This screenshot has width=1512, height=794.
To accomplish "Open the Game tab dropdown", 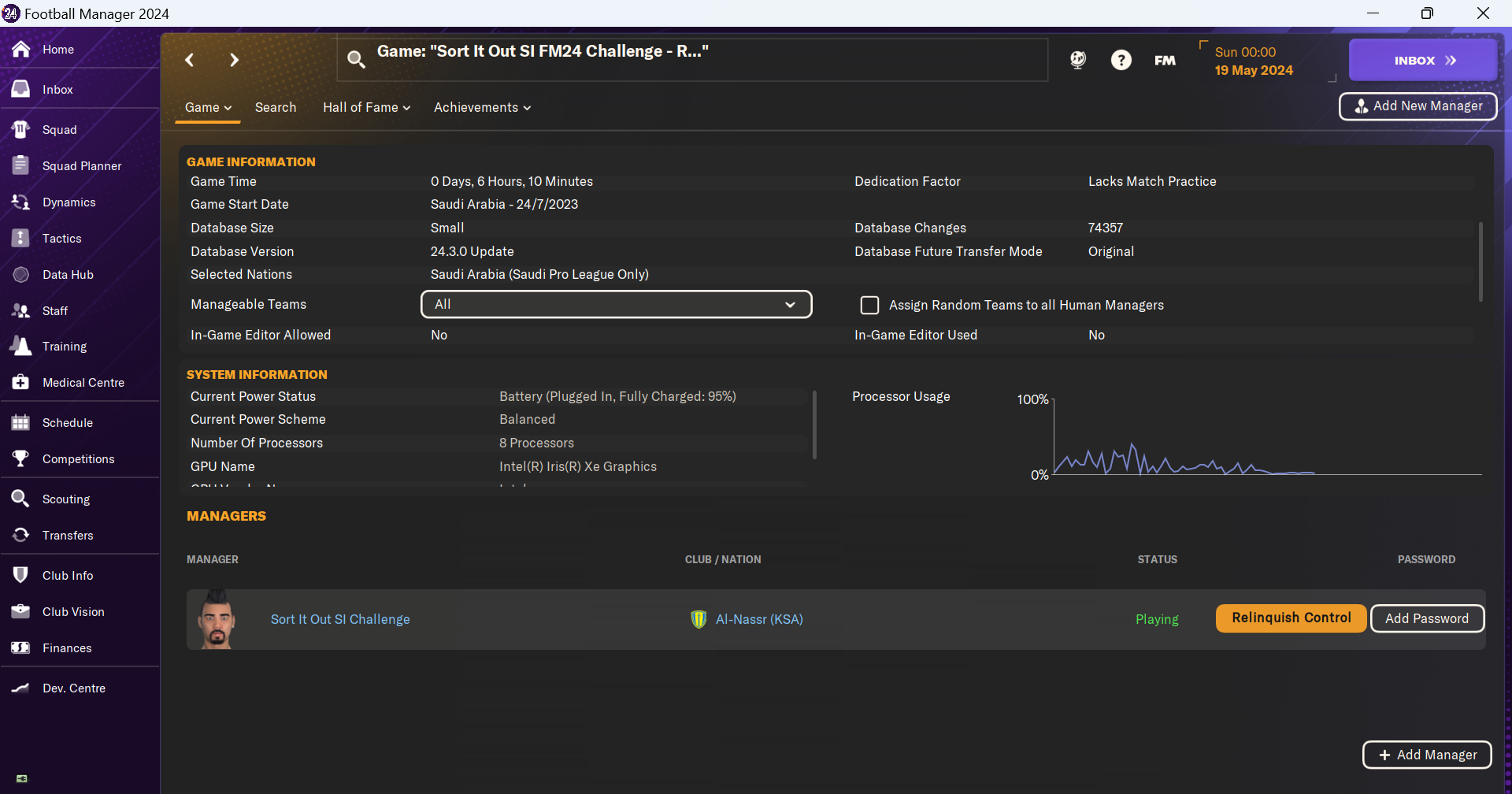I will [208, 107].
